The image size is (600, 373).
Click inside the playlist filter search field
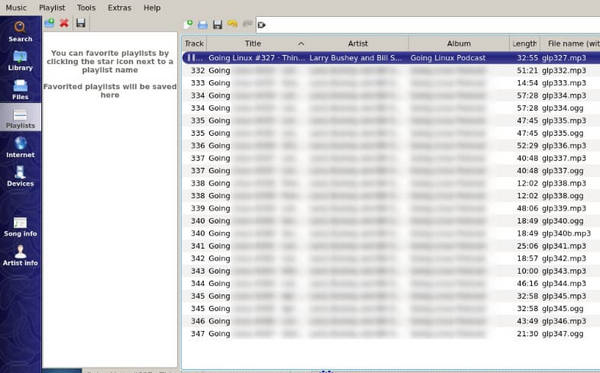pos(428,25)
